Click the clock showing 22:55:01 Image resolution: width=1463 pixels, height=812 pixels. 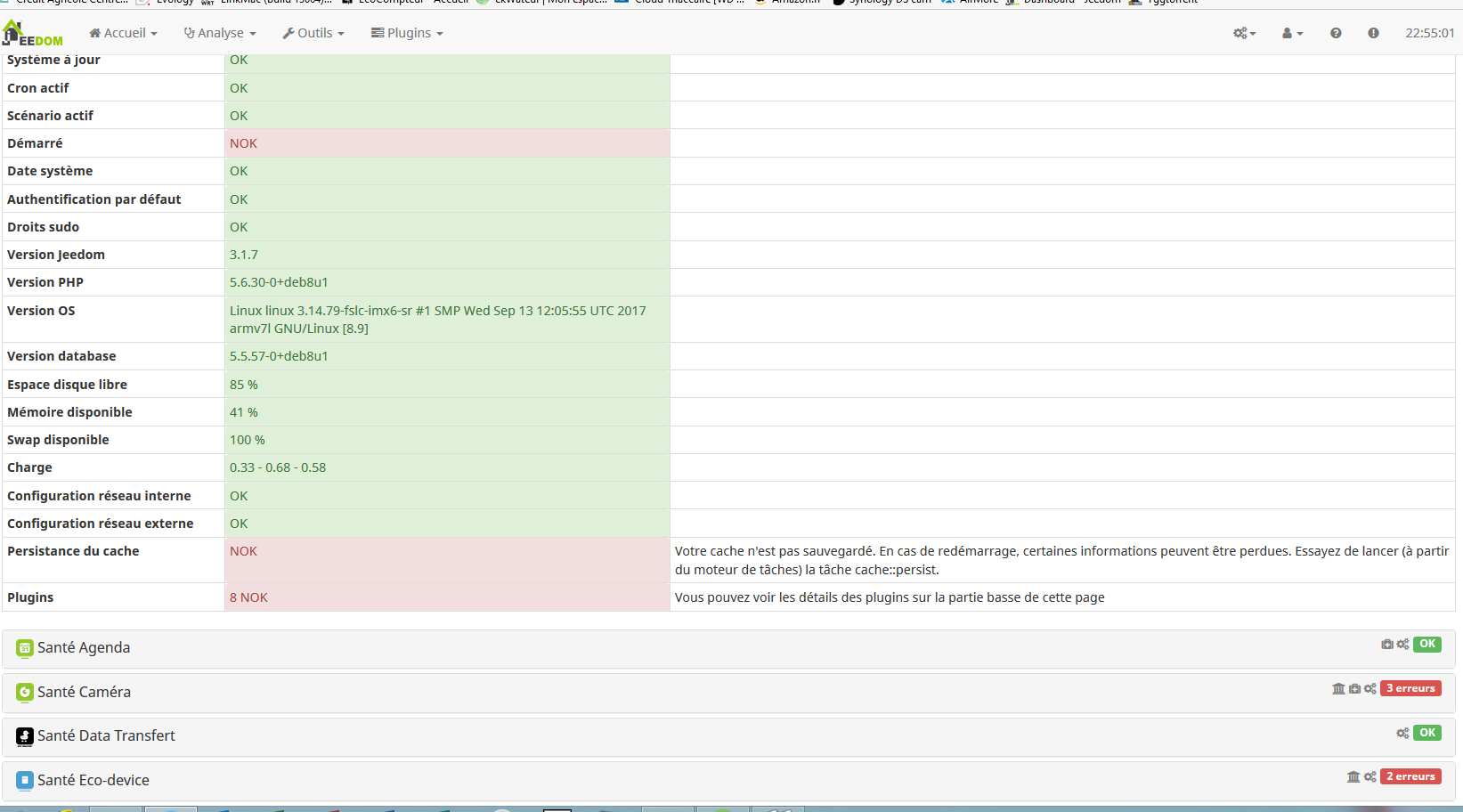pyautogui.click(x=1430, y=33)
